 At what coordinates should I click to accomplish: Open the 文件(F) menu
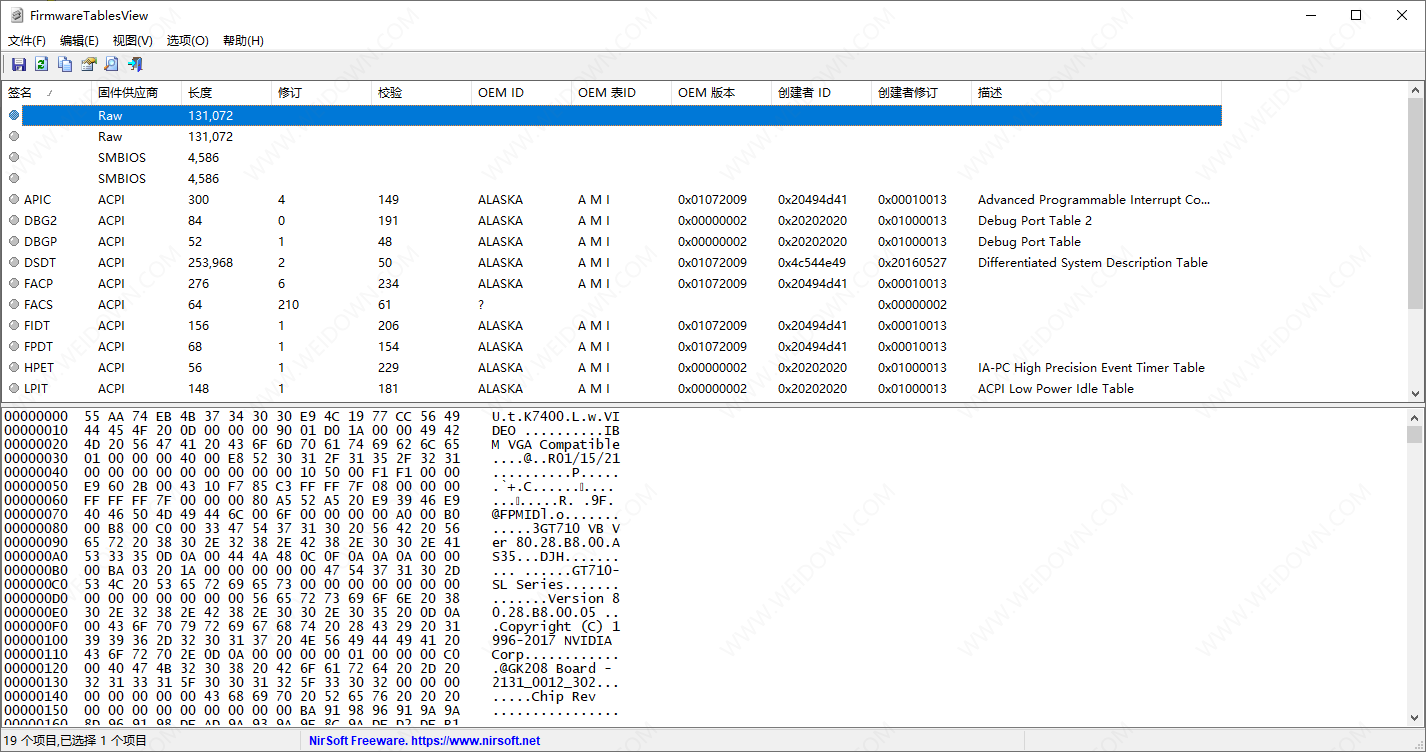click(x=27, y=41)
